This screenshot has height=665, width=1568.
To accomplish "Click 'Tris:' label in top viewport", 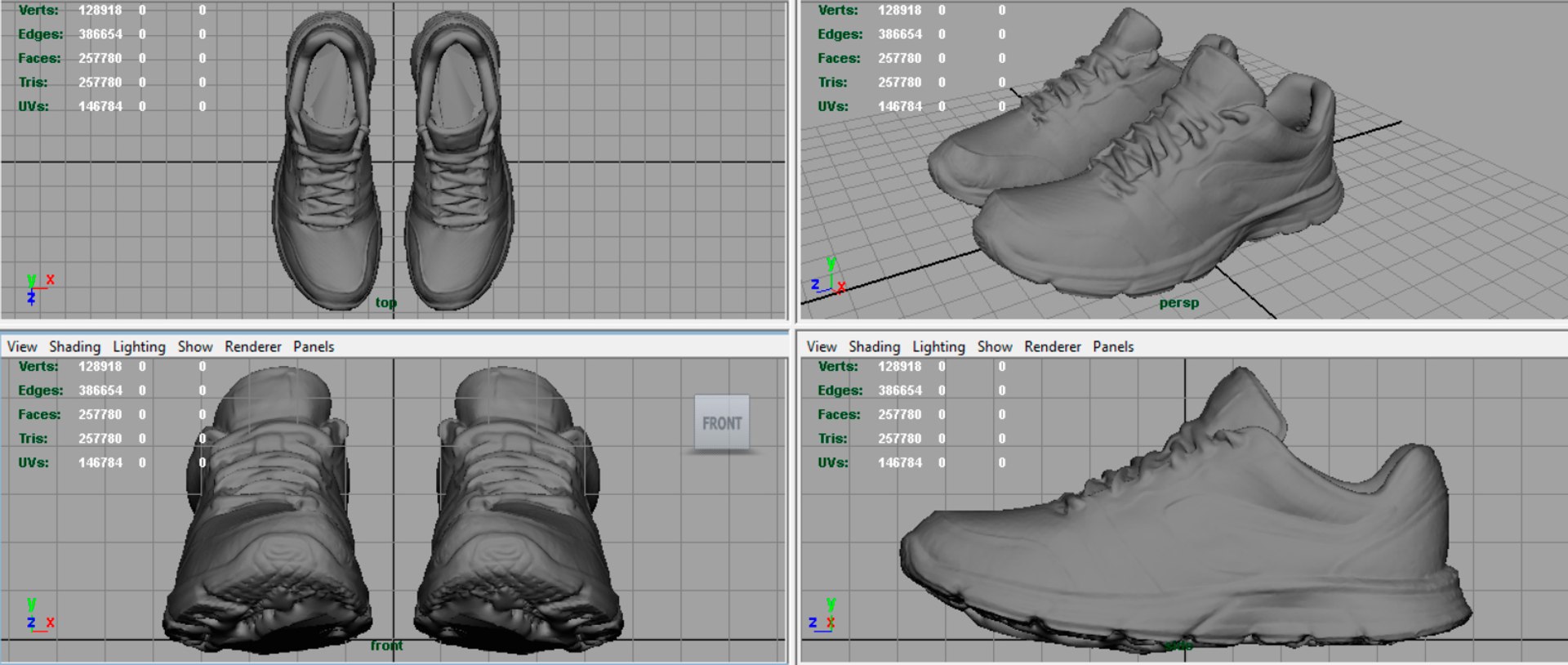I will click(x=33, y=82).
